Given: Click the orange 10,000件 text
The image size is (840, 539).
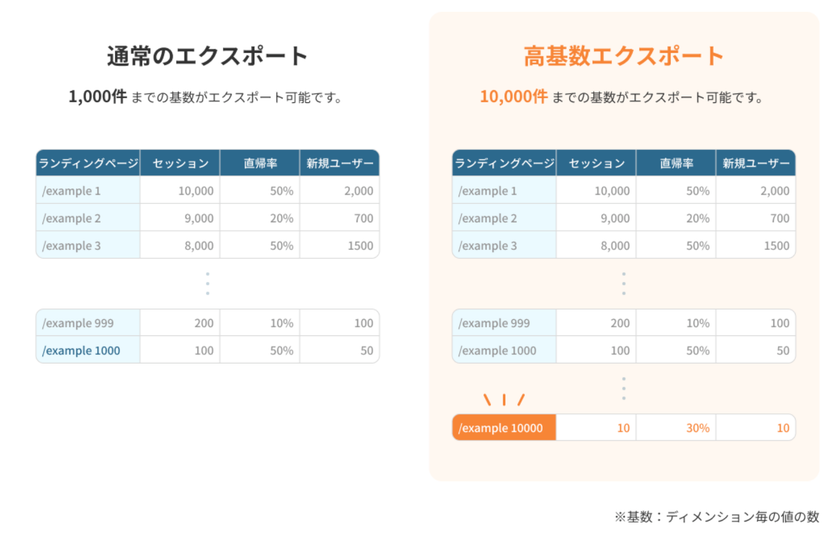Looking at the screenshot, I should click(x=514, y=96).
